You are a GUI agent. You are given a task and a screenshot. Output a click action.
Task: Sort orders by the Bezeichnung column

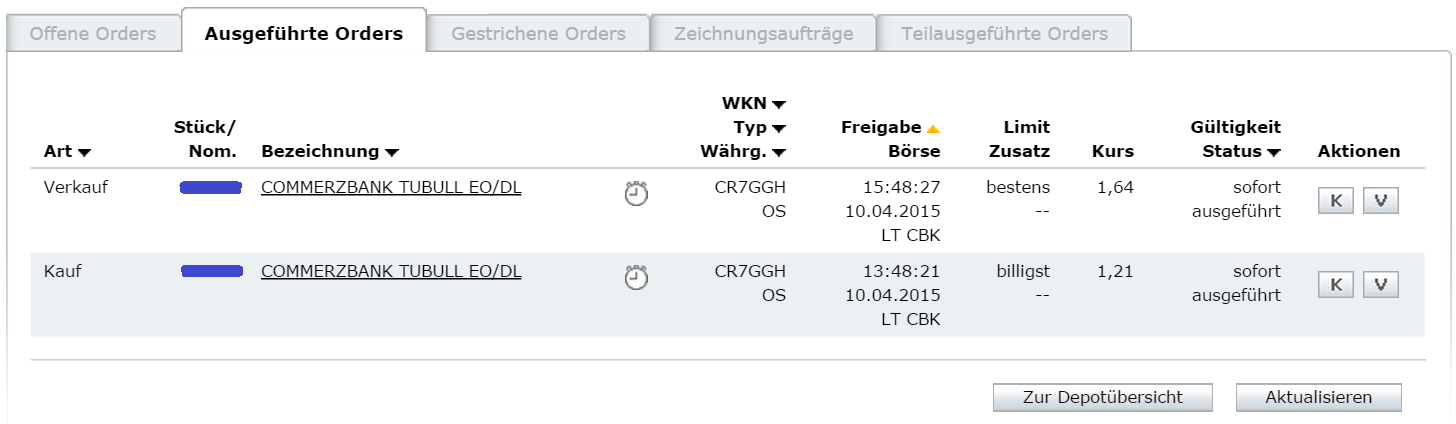click(x=392, y=153)
